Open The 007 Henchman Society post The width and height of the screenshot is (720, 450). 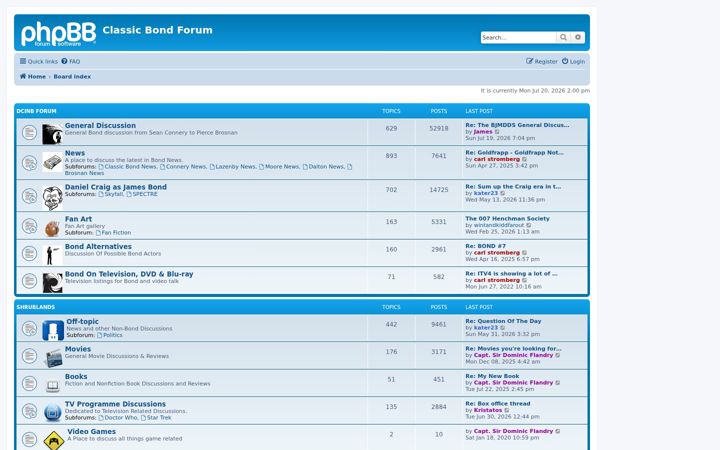[x=507, y=219]
